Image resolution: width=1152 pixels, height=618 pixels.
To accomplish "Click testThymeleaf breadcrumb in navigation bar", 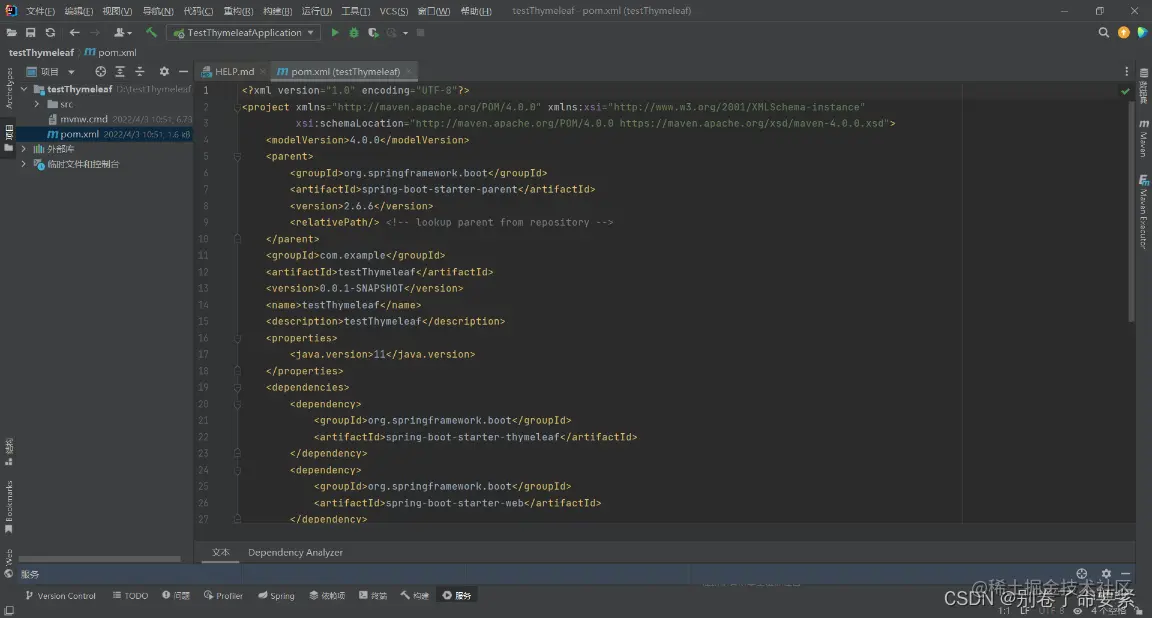I will [x=41, y=52].
